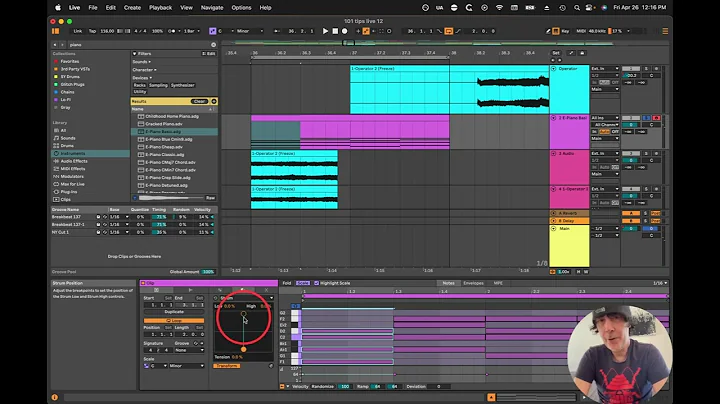Toggle Scale button in piano roll
The image size is (720, 404).
point(303,283)
